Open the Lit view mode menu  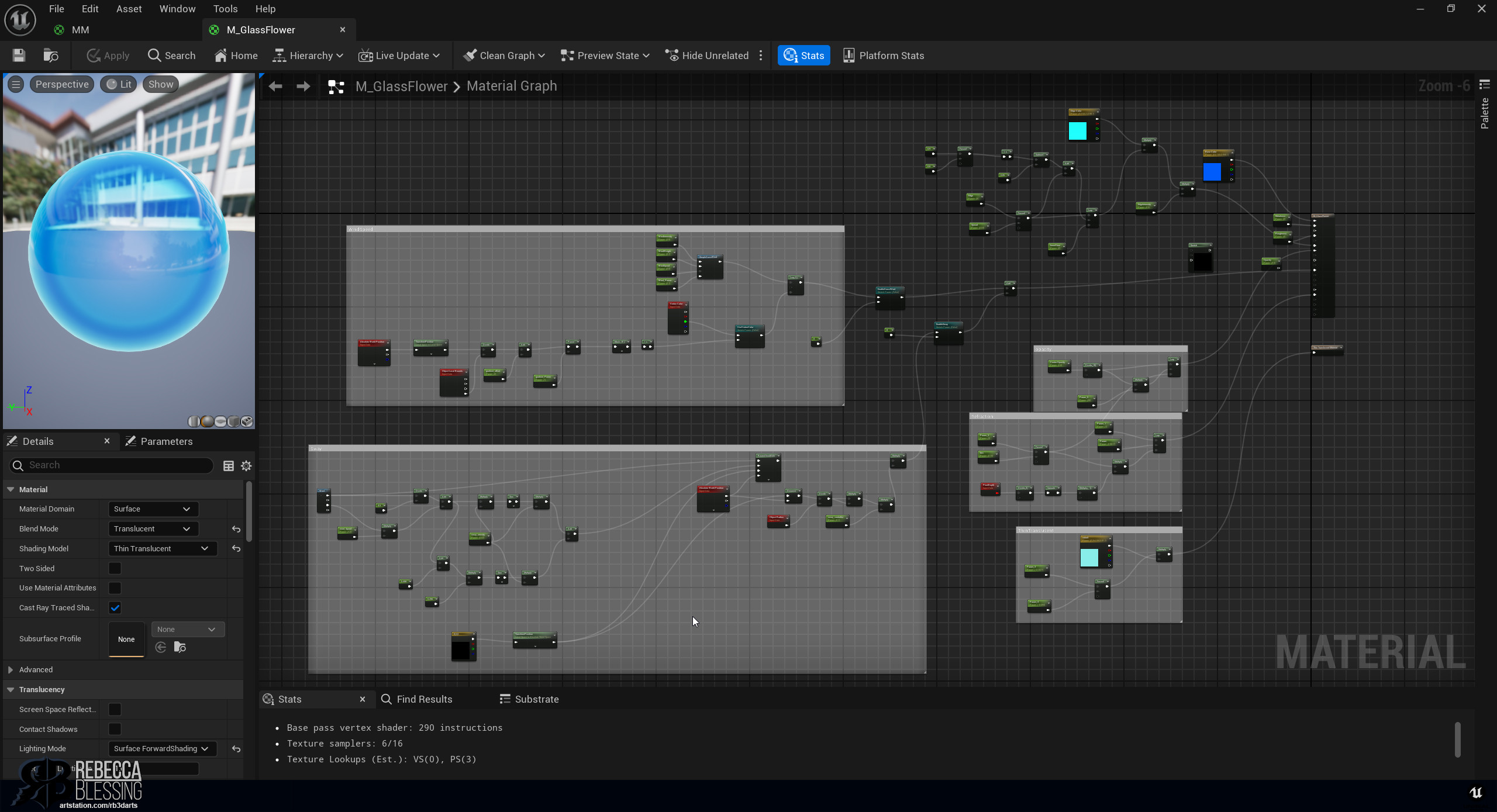[119, 84]
